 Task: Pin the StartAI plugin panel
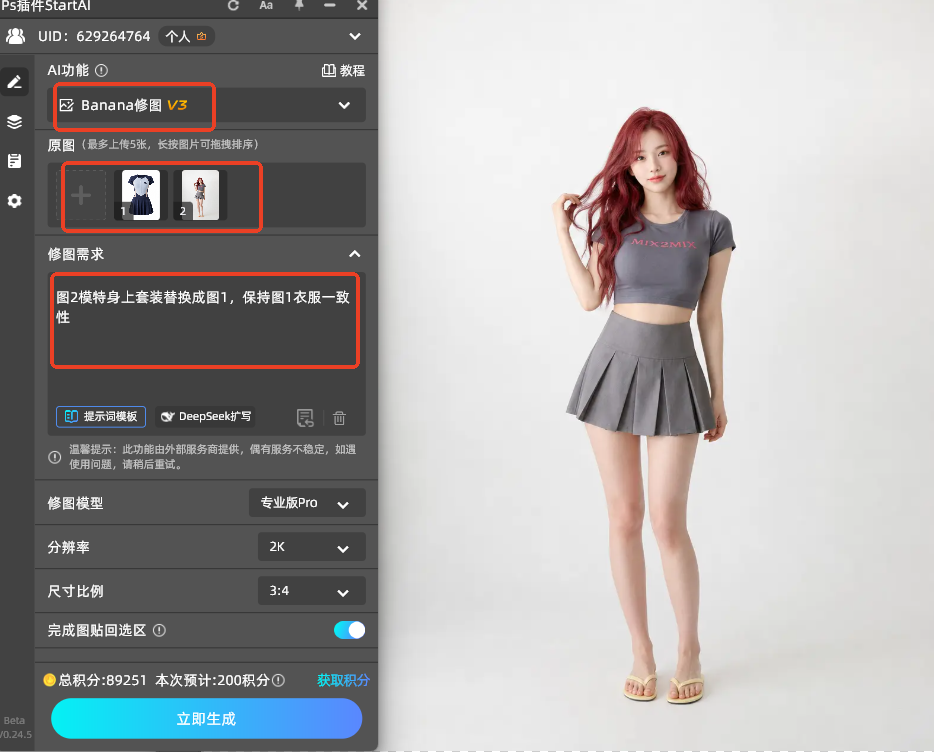pyautogui.click(x=299, y=5)
